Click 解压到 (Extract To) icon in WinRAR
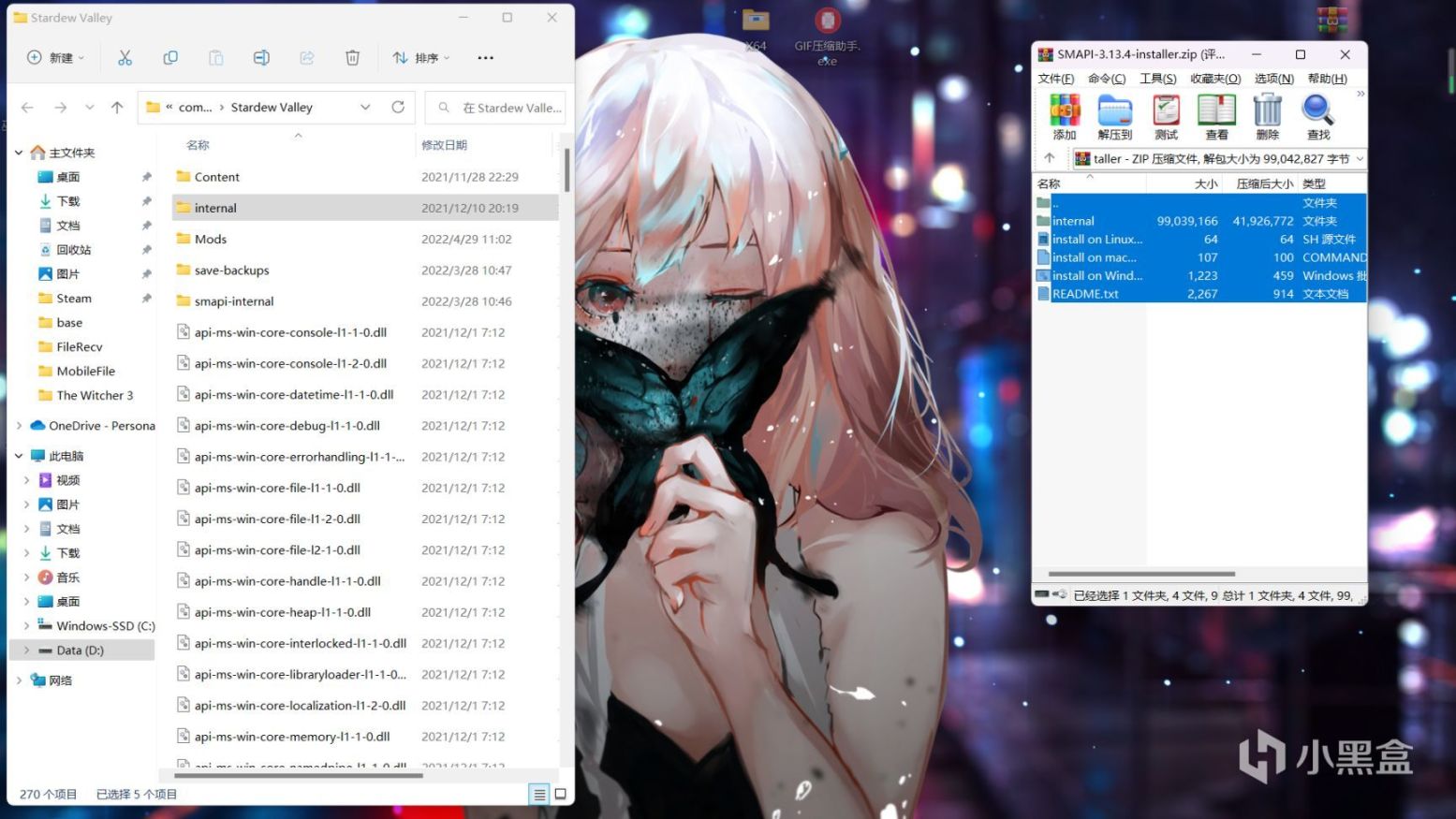Screen dimensions: 1456x819 point(1115,117)
